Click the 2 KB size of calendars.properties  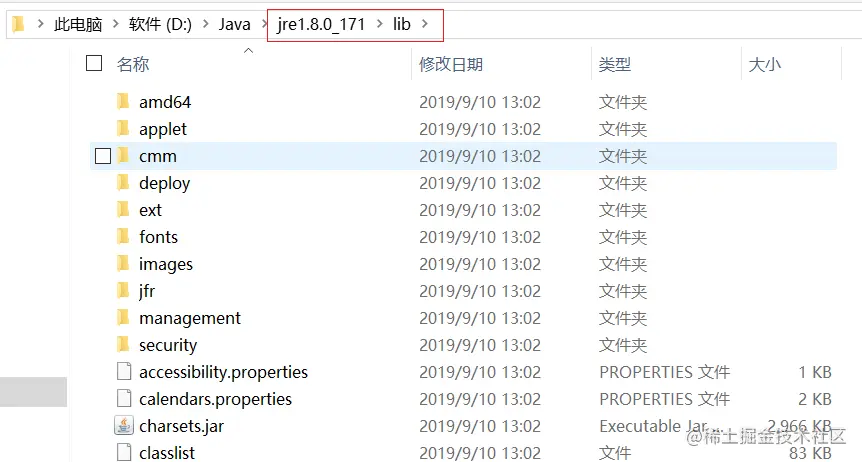tap(815, 399)
